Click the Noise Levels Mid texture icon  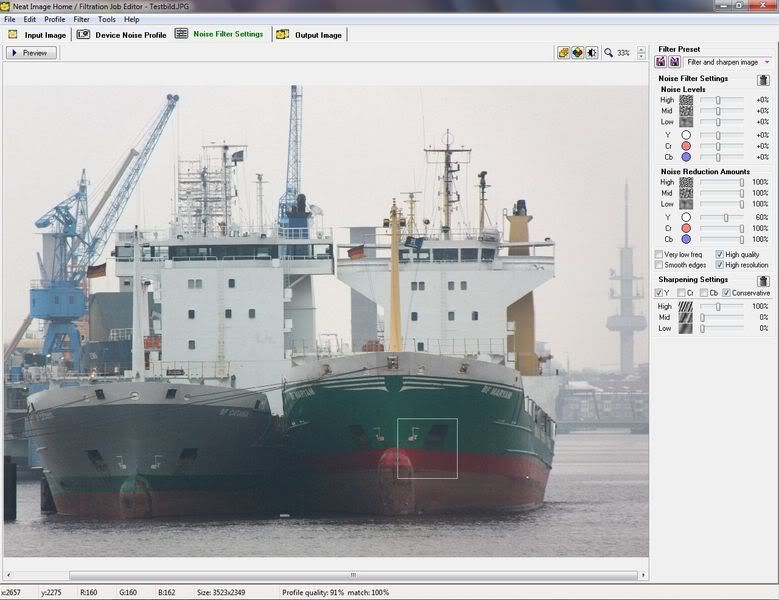point(686,111)
